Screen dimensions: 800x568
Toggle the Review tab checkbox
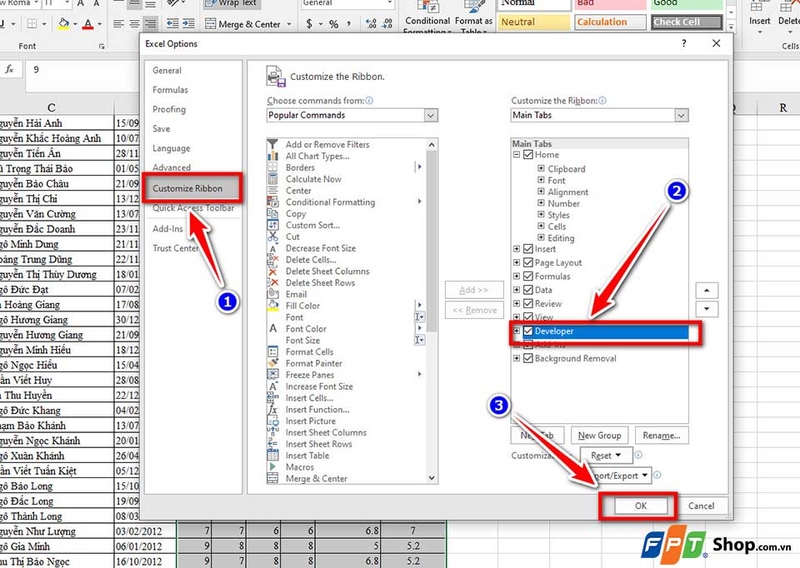[529, 304]
